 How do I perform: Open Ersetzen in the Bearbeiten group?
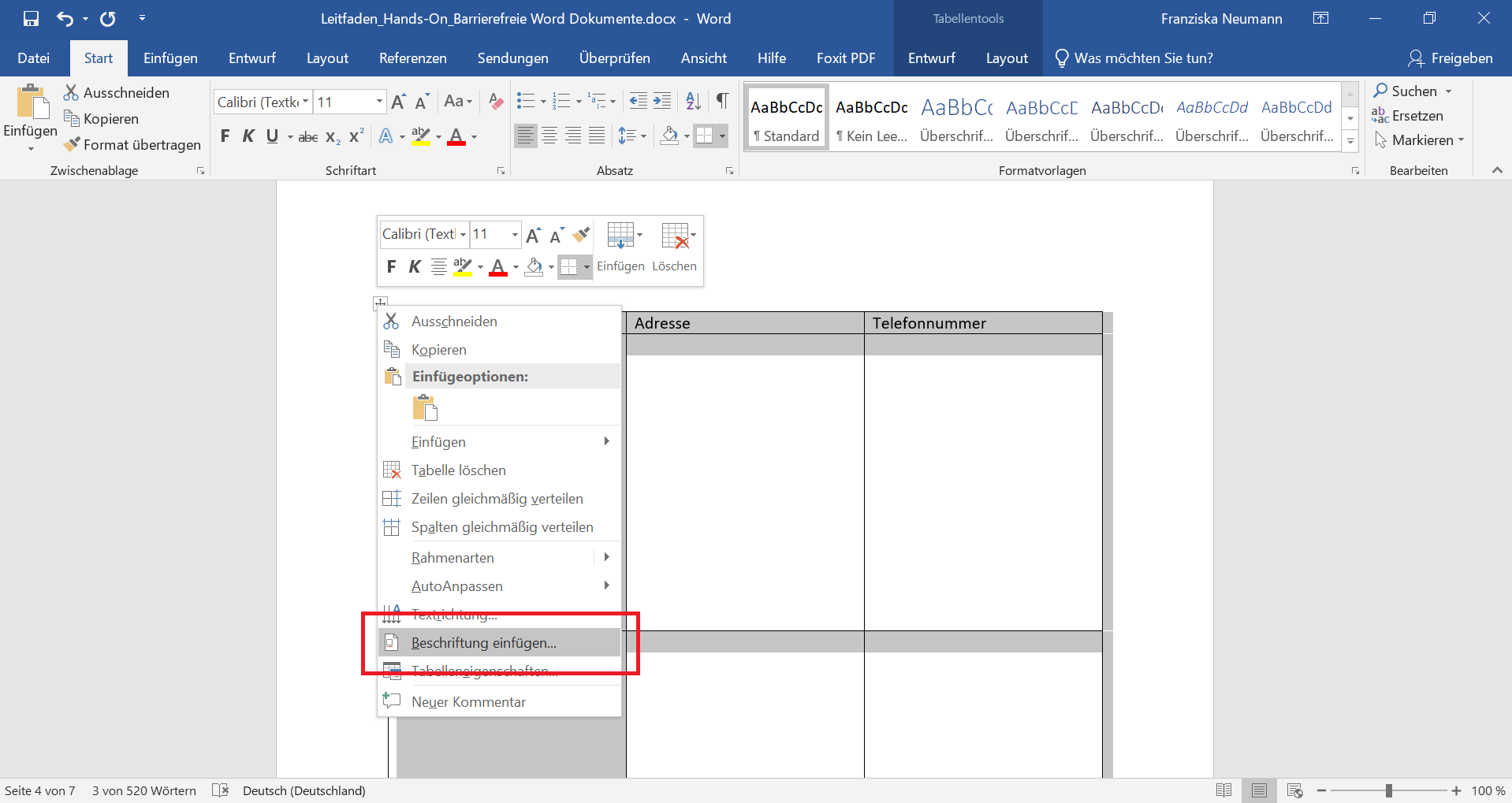click(1410, 115)
